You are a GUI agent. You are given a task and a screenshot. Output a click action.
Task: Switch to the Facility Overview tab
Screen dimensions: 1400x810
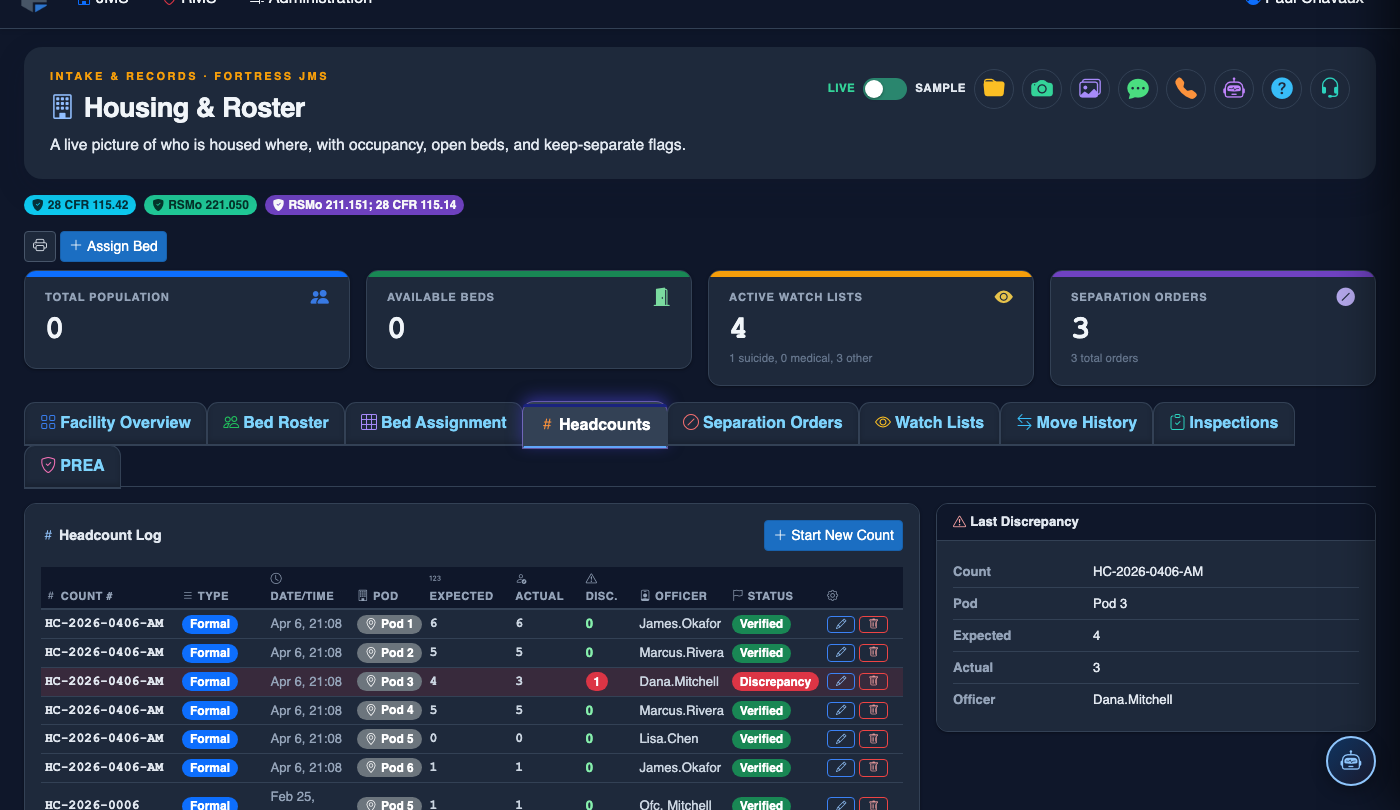click(115, 423)
